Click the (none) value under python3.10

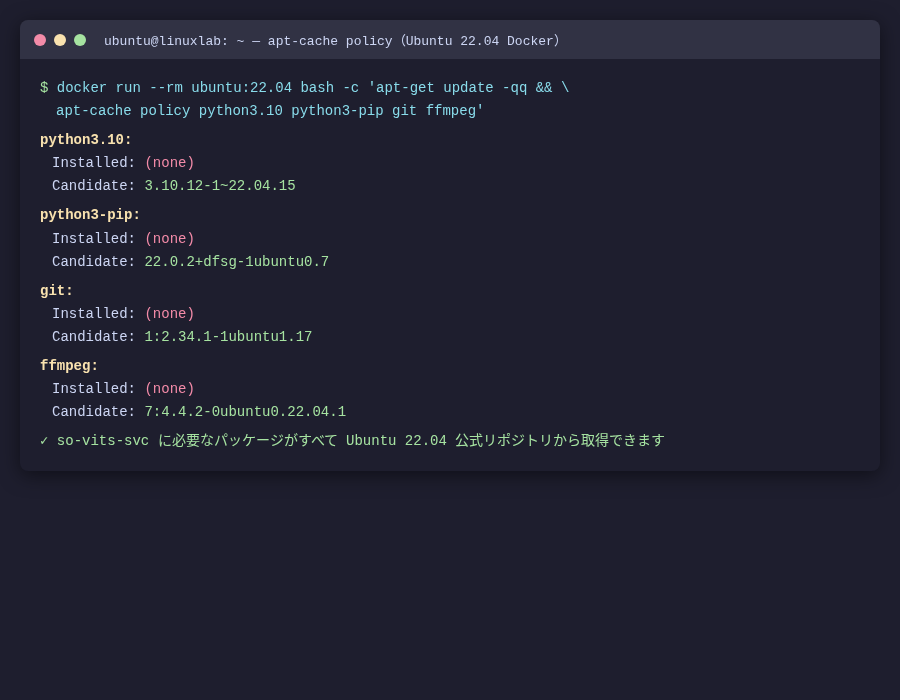(x=169, y=163)
